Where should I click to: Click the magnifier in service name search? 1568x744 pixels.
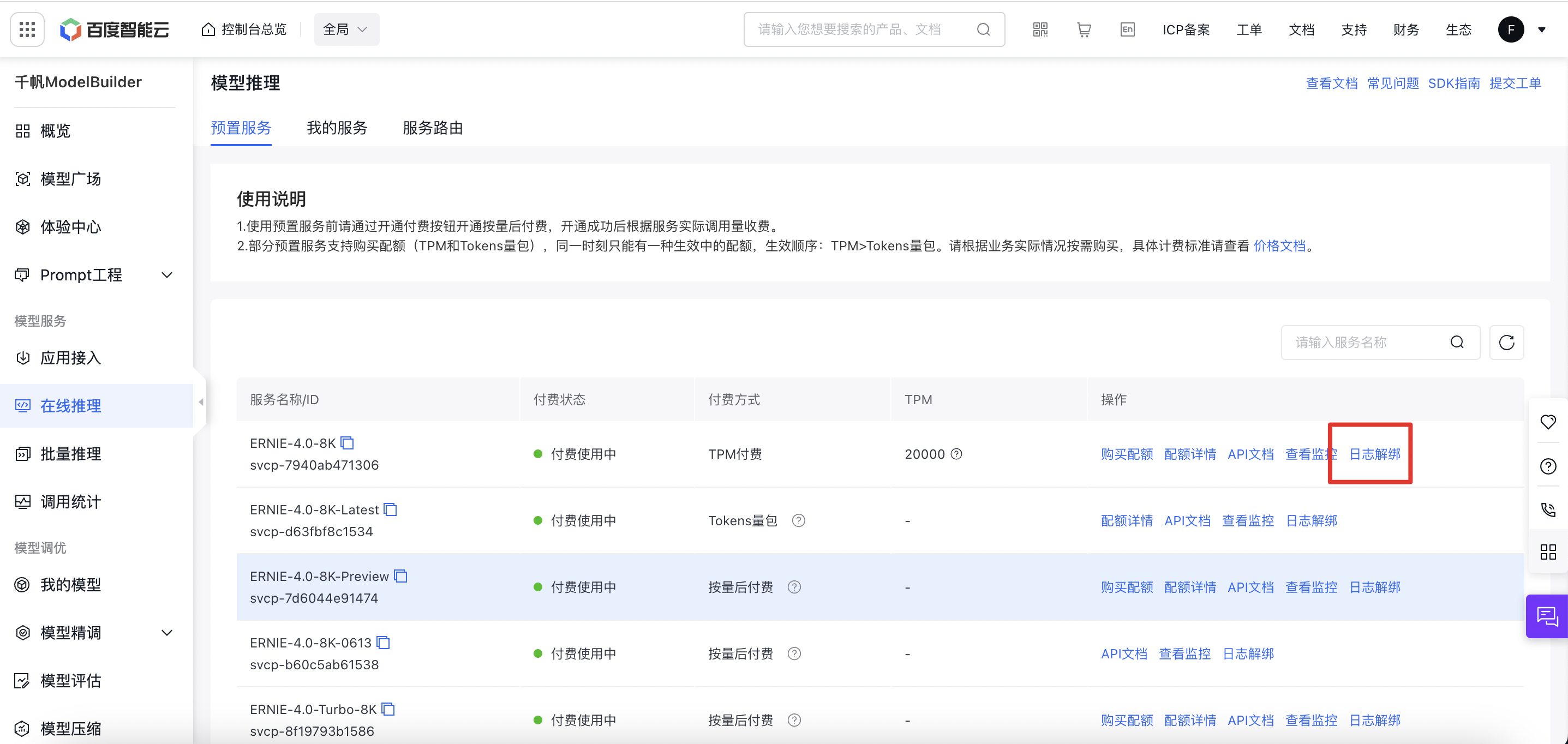1457,343
